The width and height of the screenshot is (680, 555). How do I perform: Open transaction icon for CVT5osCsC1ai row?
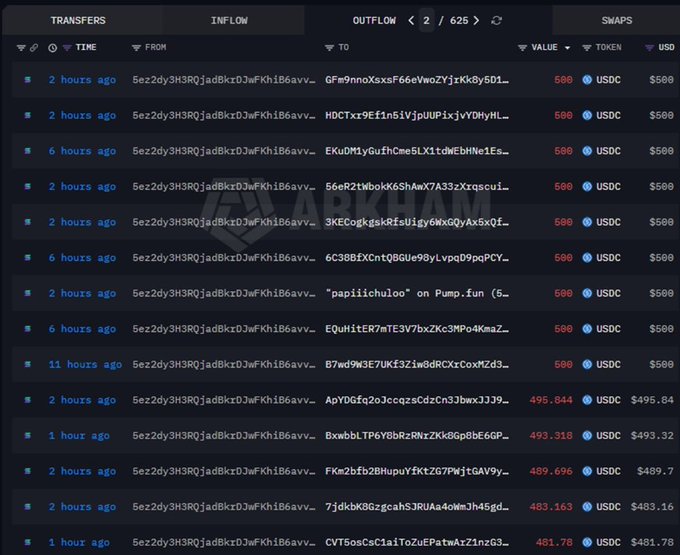pos(27,542)
